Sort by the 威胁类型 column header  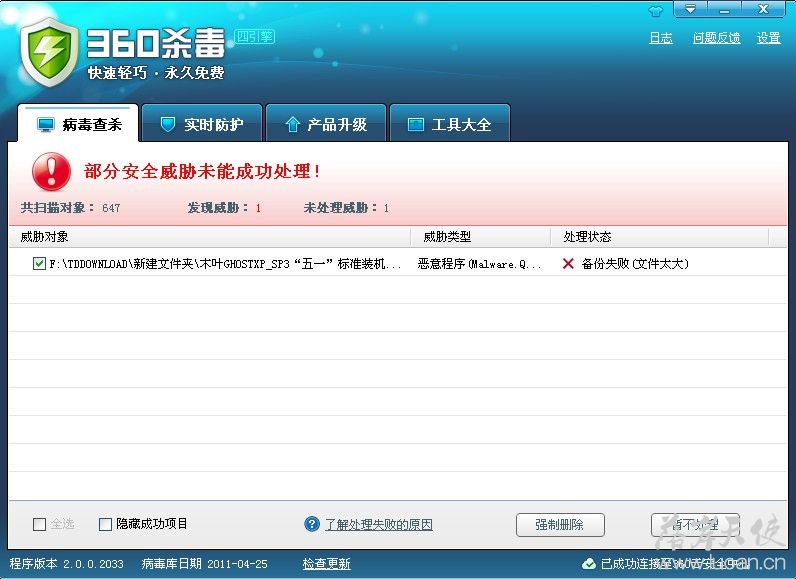pos(481,236)
